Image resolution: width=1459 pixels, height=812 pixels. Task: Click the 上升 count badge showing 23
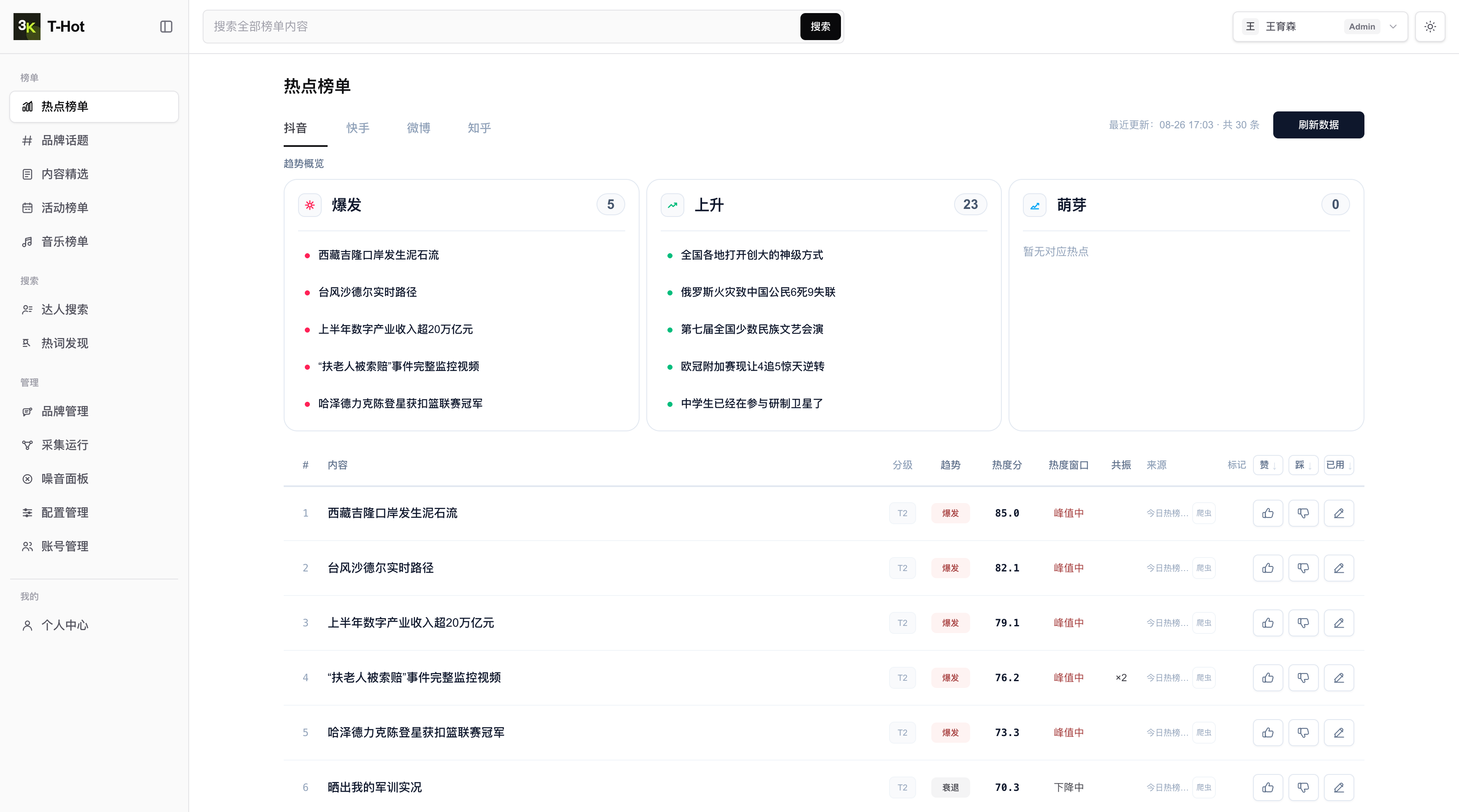(970, 204)
